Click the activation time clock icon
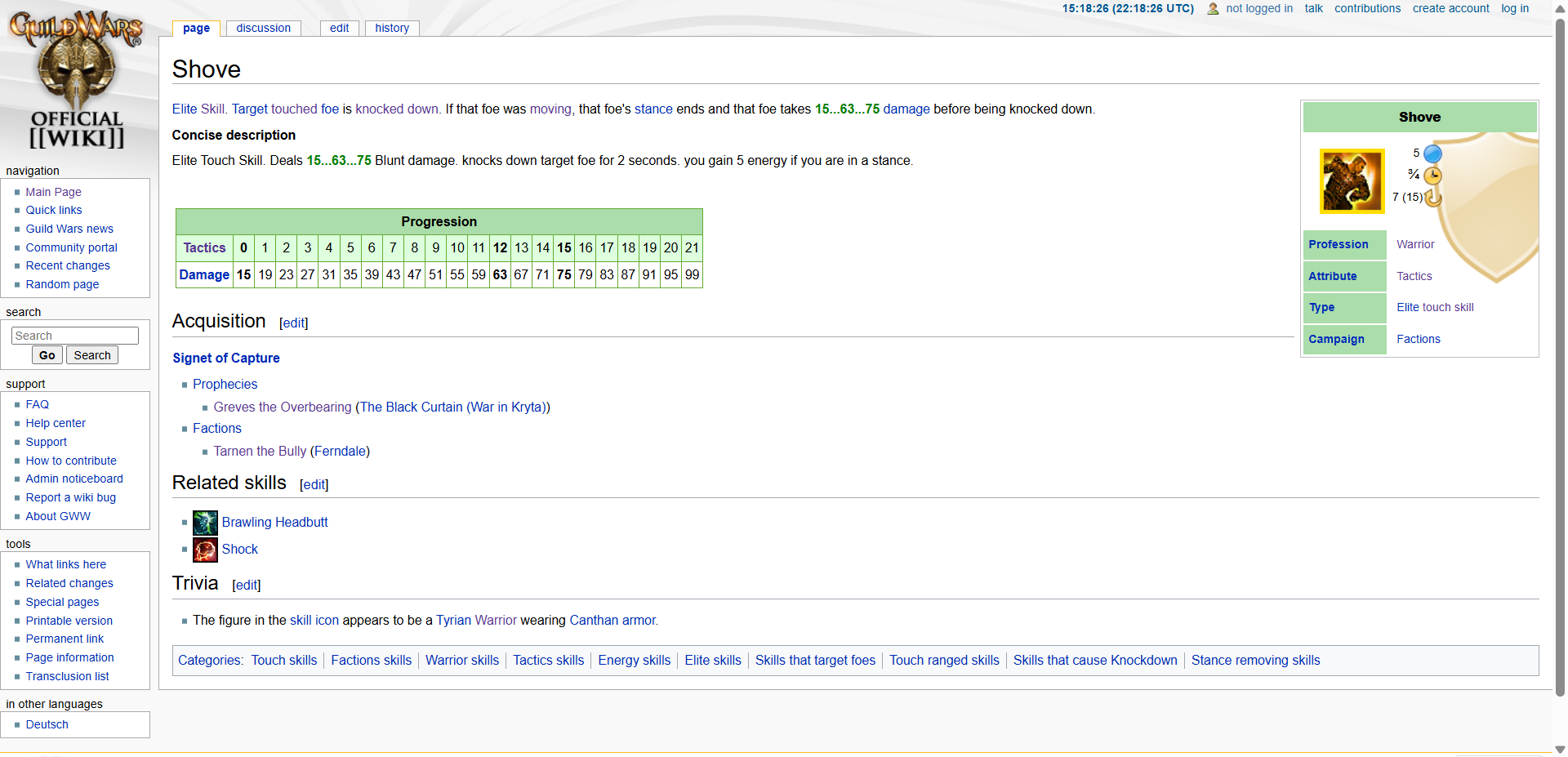 [1432, 176]
